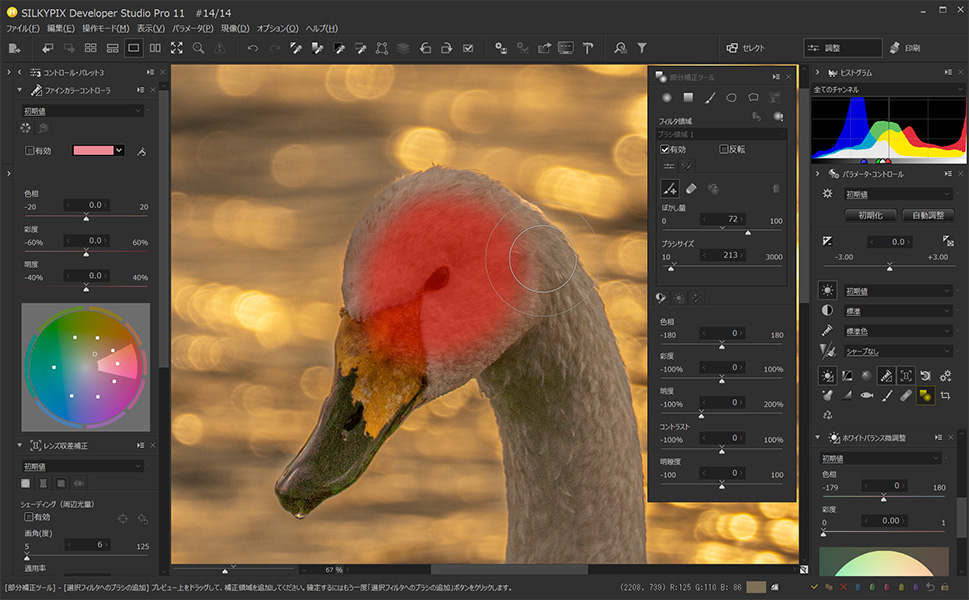Open the ヘルプ(H) menu
This screenshot has width=969, height=600.
[322, 28]
